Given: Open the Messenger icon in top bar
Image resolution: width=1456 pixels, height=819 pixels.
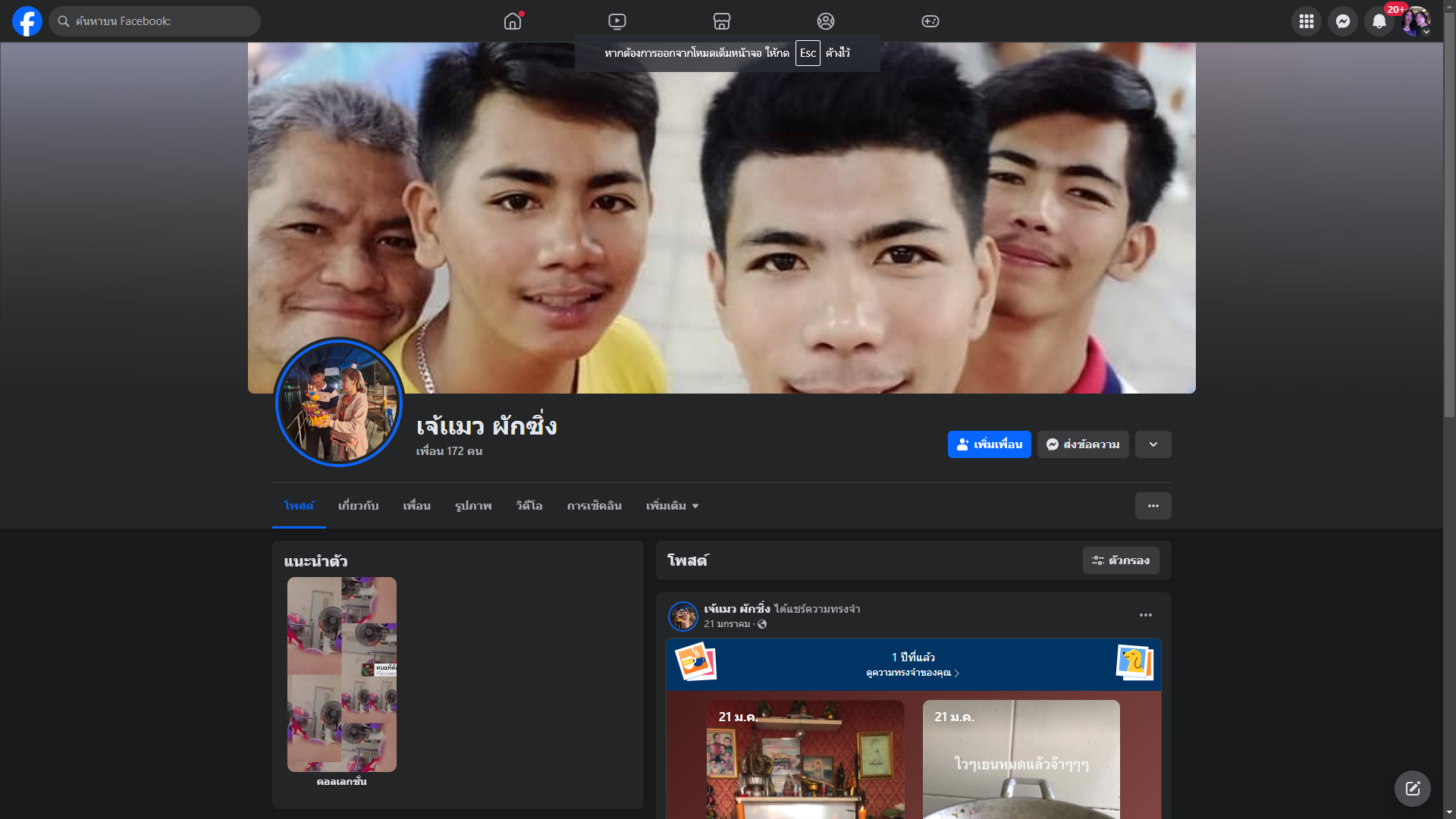Looking at the screenshot, I should [x=1343, y=21].
